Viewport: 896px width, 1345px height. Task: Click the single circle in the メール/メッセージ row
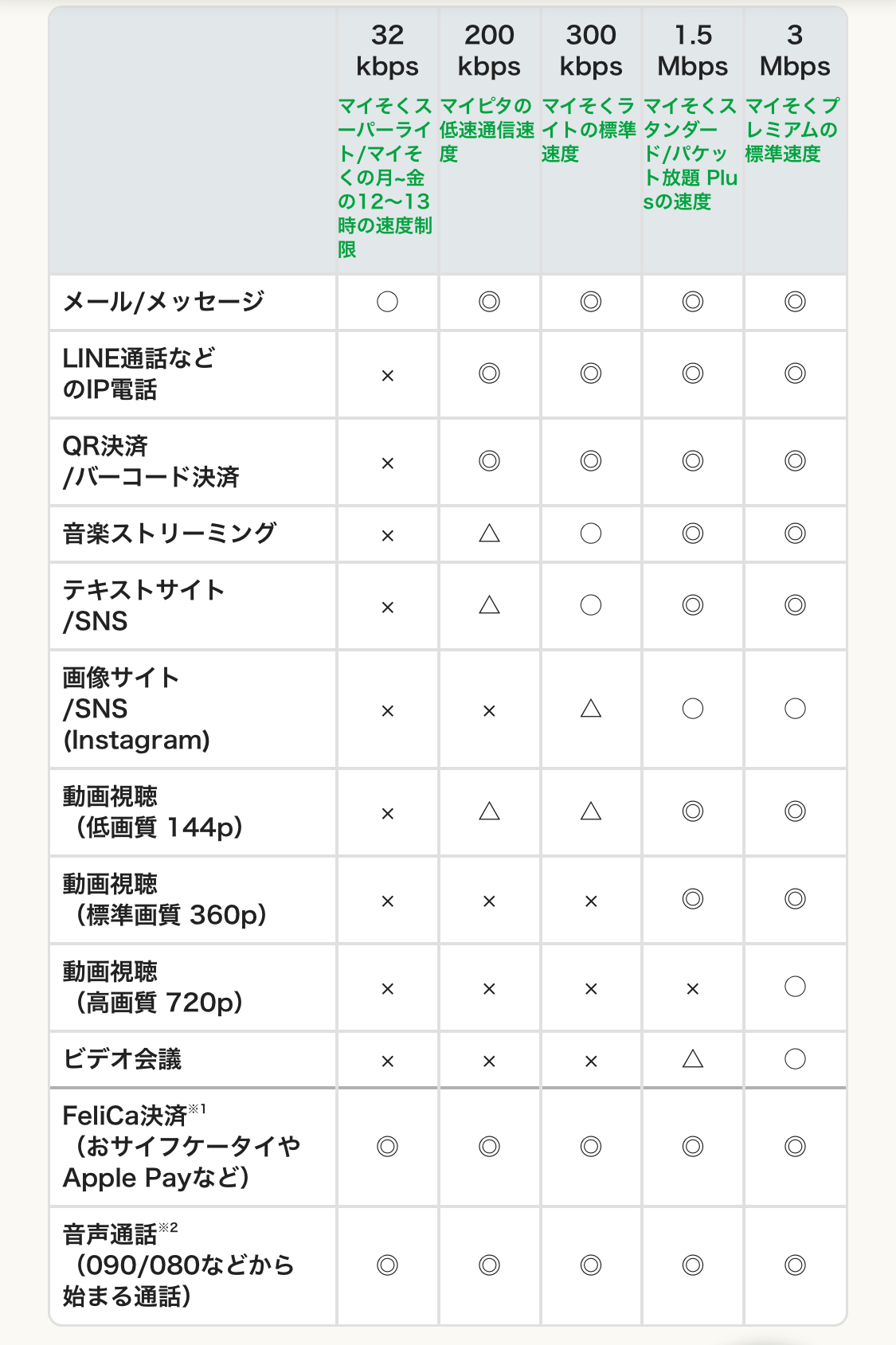387,302
